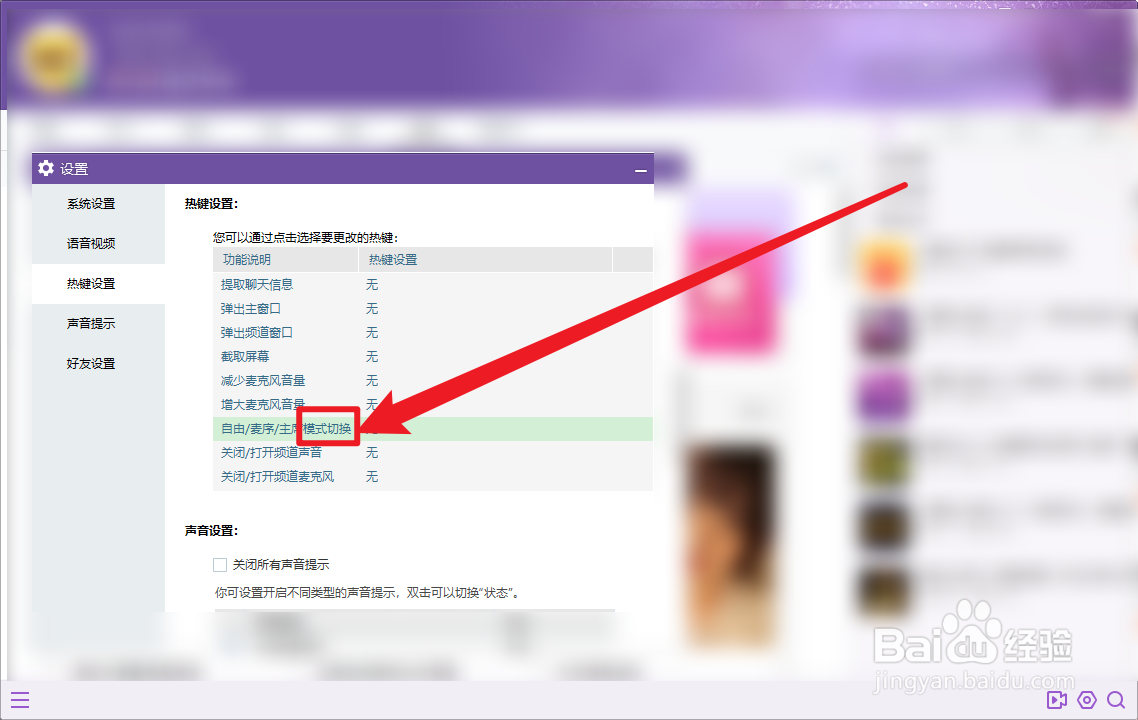Click 无 next to 提取聊天信息

point(371,284)
